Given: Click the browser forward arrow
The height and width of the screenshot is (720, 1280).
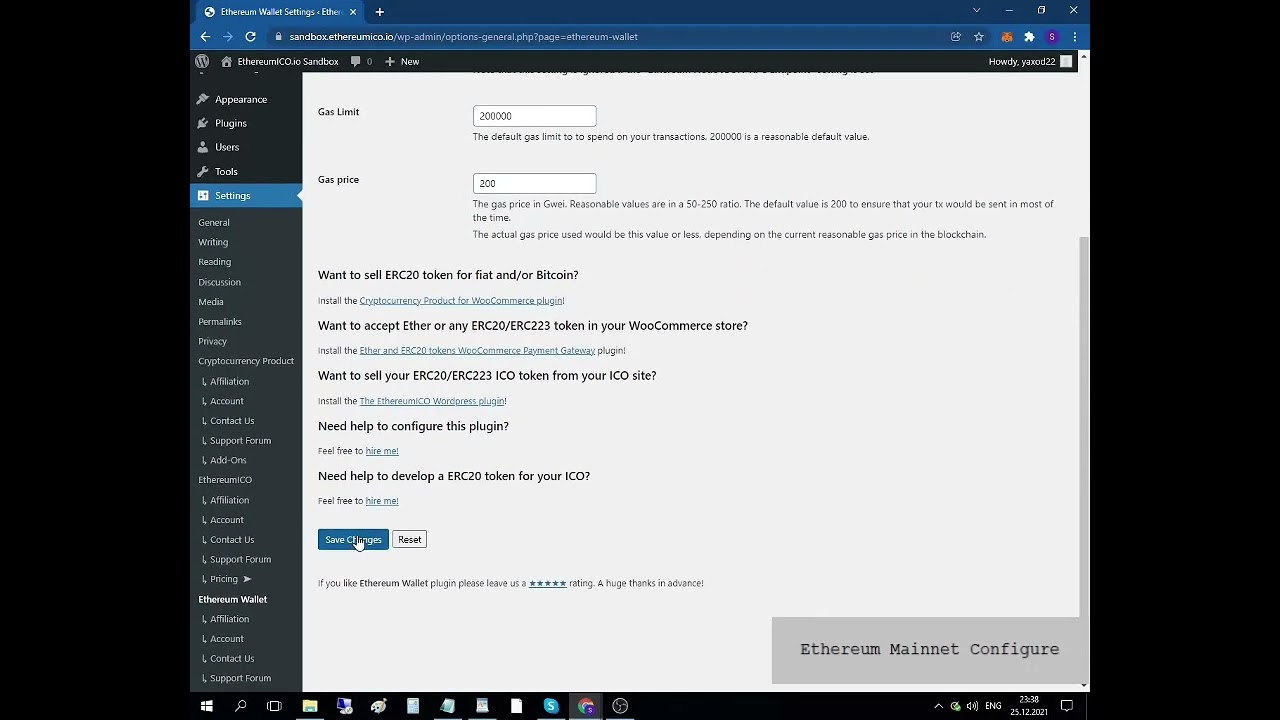Looking at the screenshot, I should pos(228,37).
